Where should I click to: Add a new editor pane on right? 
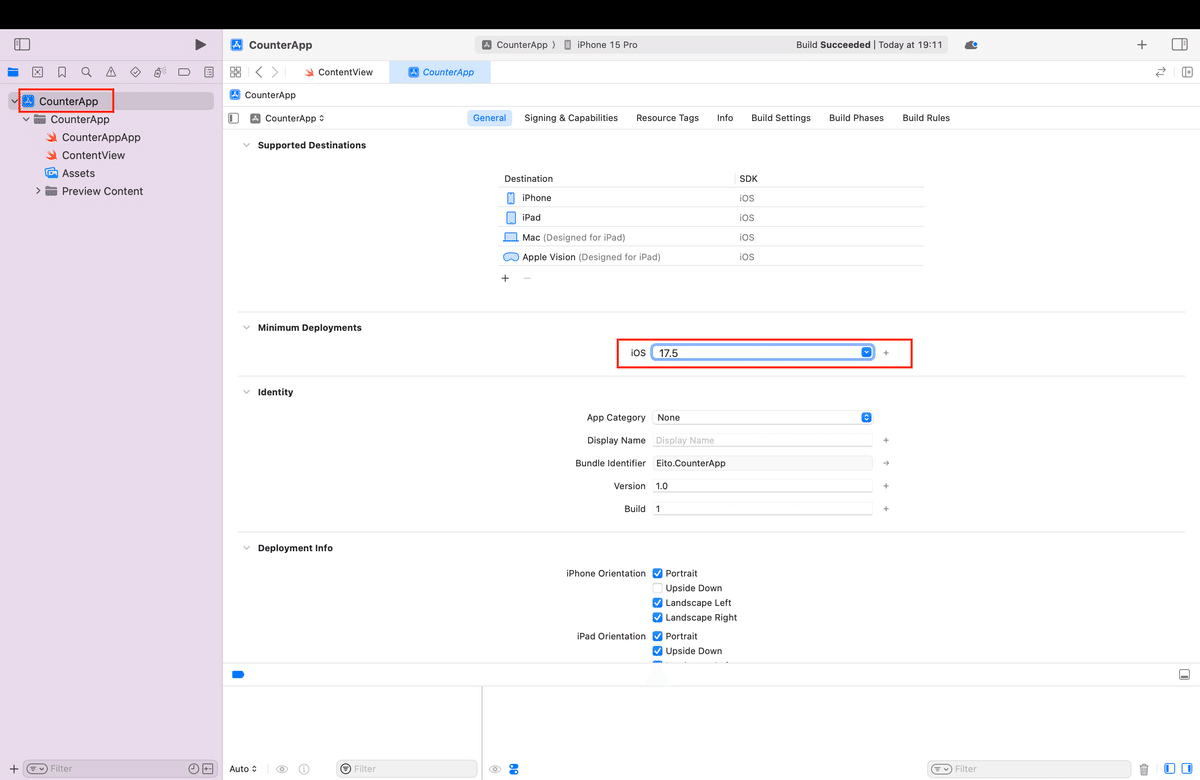pyautogui.click(x=1187, y=72)
